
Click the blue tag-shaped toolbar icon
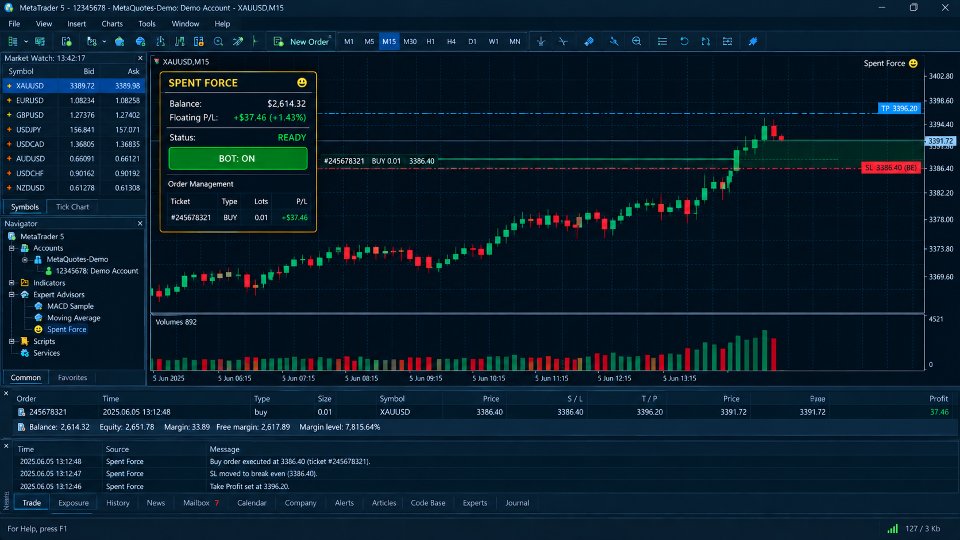[x=589, y=42]
